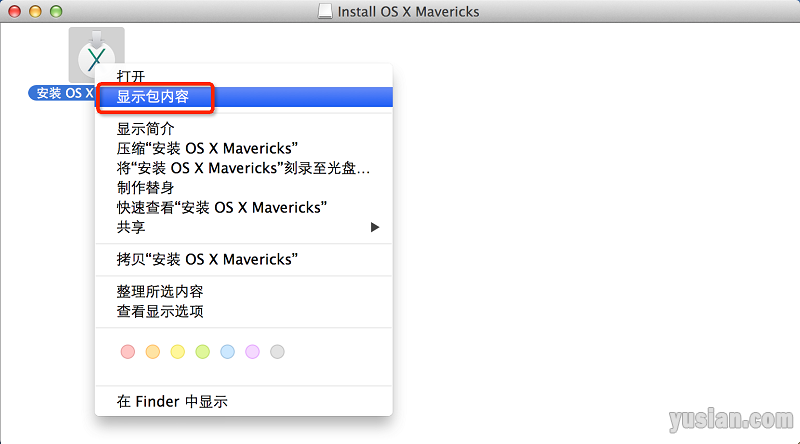Click the green zoom button of the window
Screen dimensions: 800x444
point(55,12)
